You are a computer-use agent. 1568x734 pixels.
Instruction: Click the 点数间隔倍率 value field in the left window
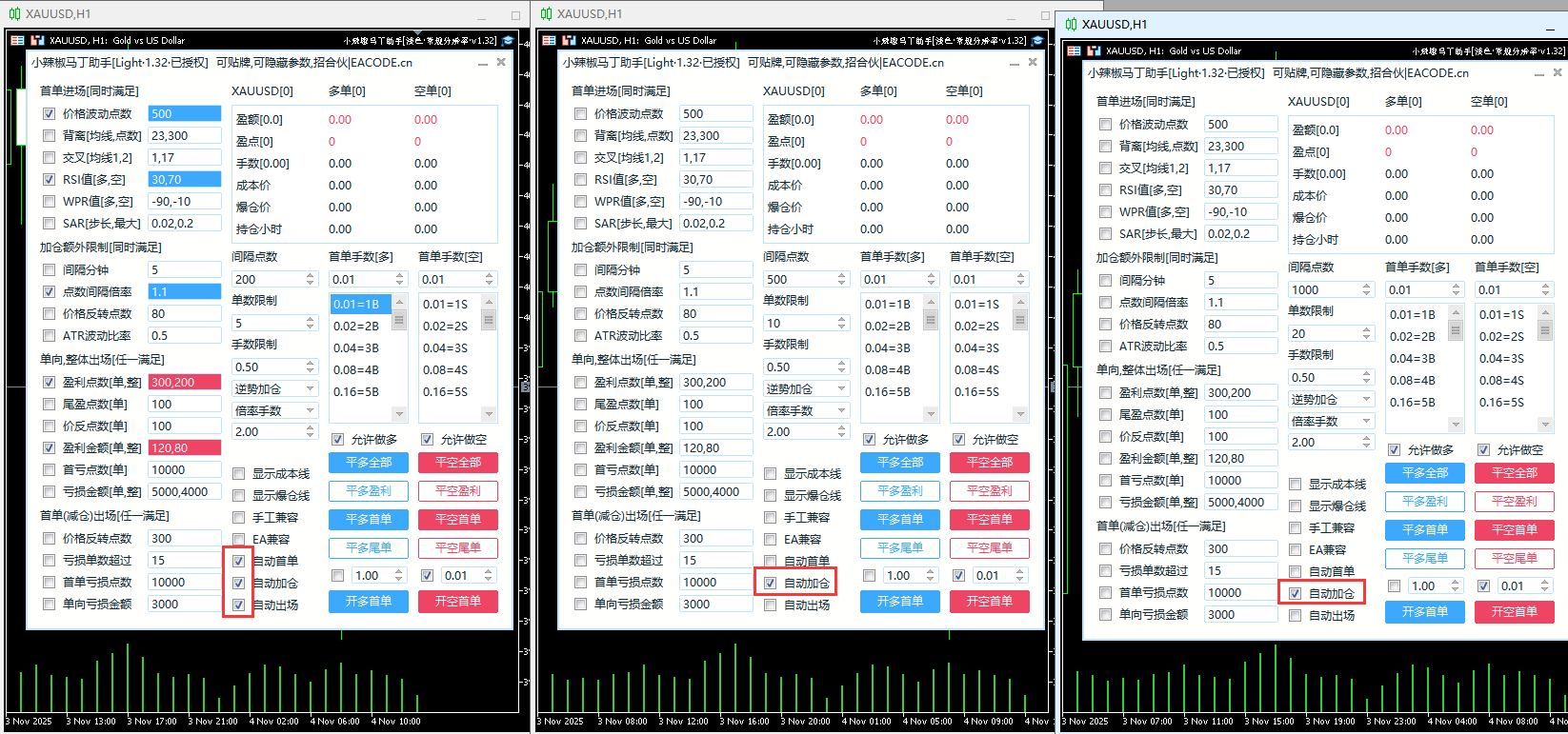point(185,292)
